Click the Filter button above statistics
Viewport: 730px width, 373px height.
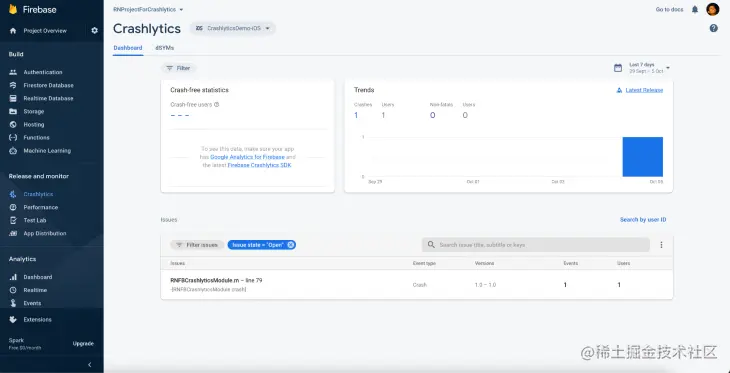[x=178, y=68]
